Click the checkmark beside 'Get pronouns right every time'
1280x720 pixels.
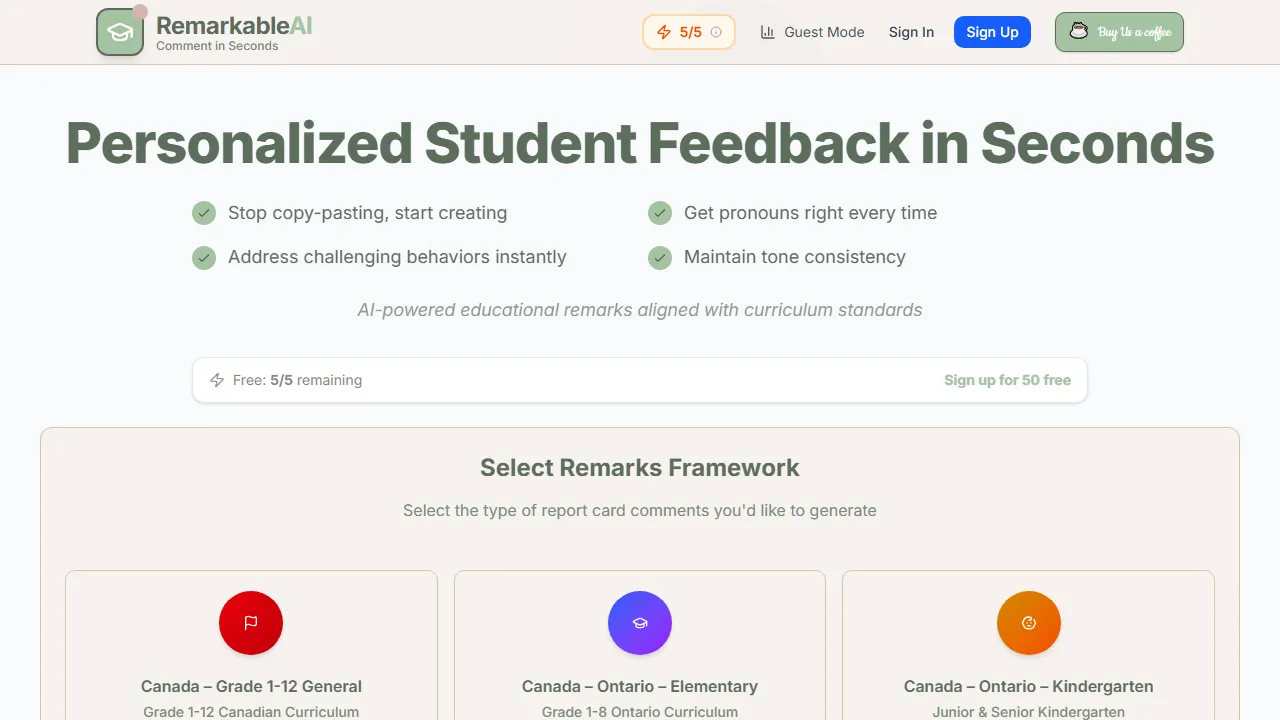[x=660, y=212]
